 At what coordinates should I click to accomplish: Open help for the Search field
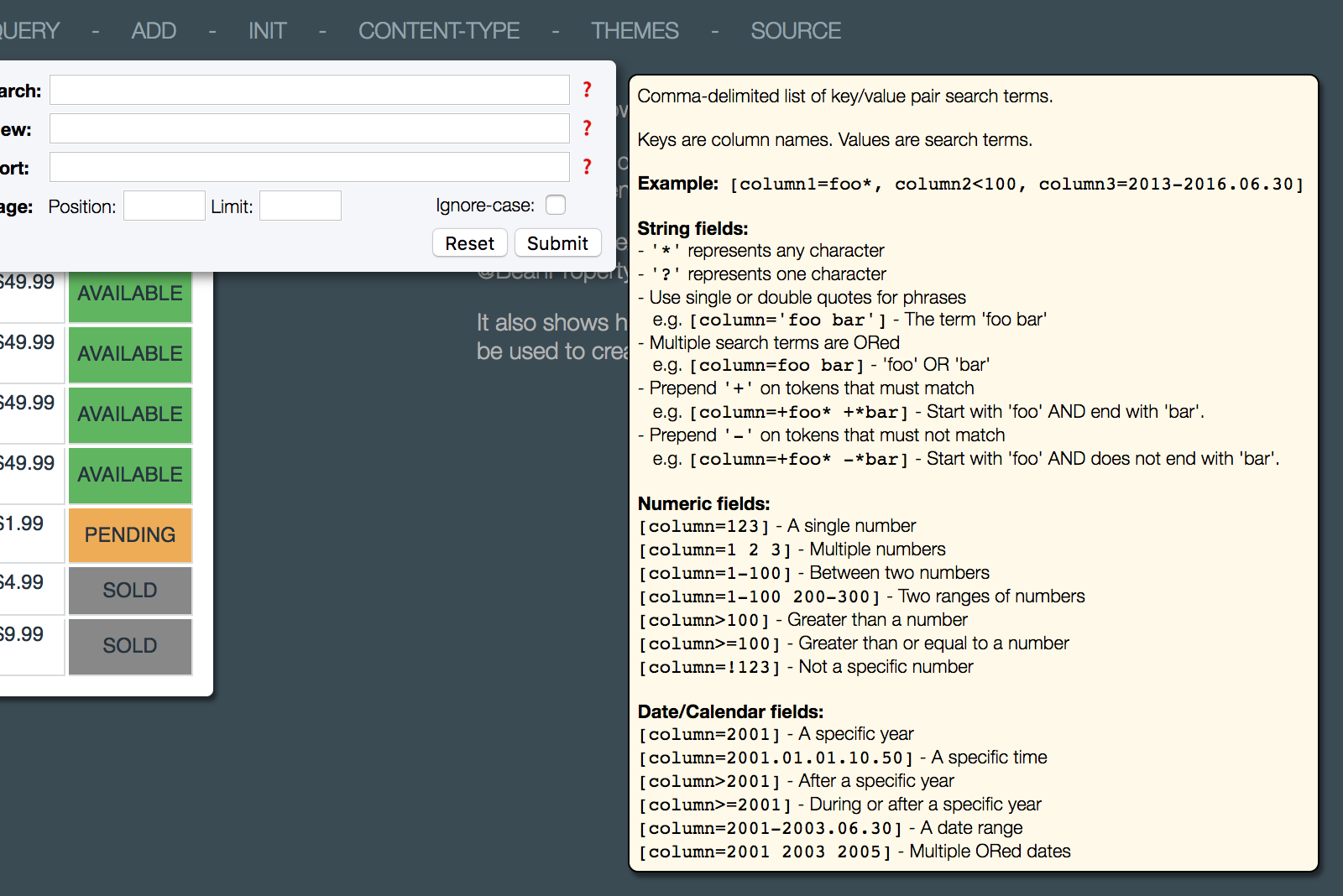[x=587, y=90]
